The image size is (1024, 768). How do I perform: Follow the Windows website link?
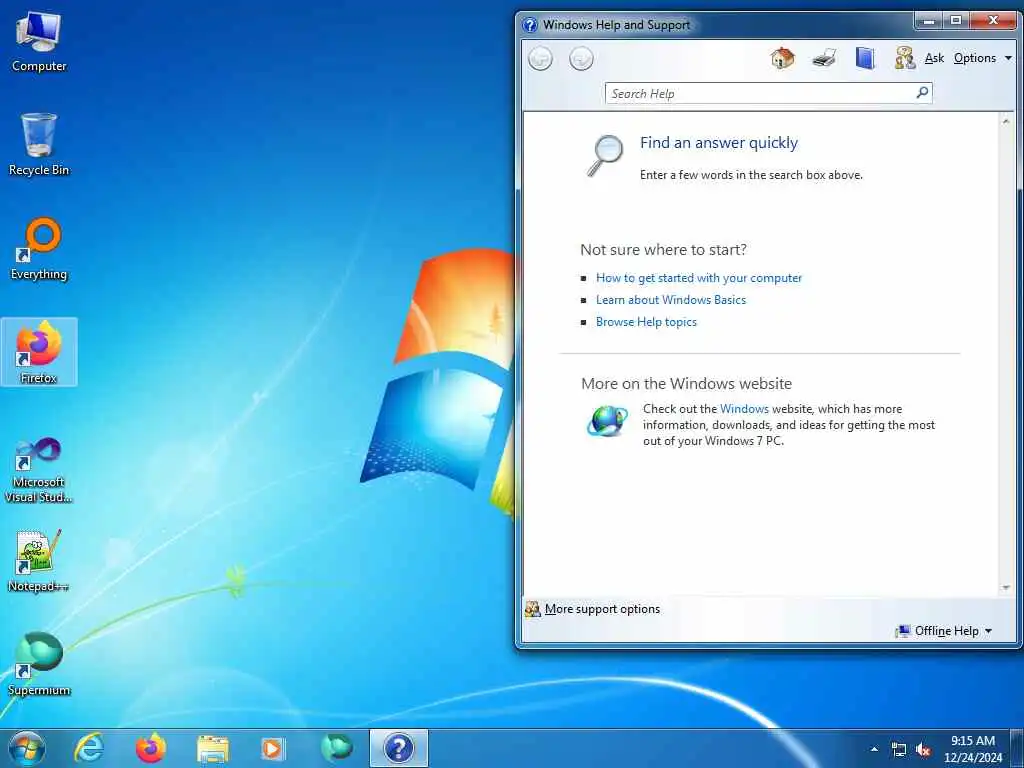[x=744, y=409]
